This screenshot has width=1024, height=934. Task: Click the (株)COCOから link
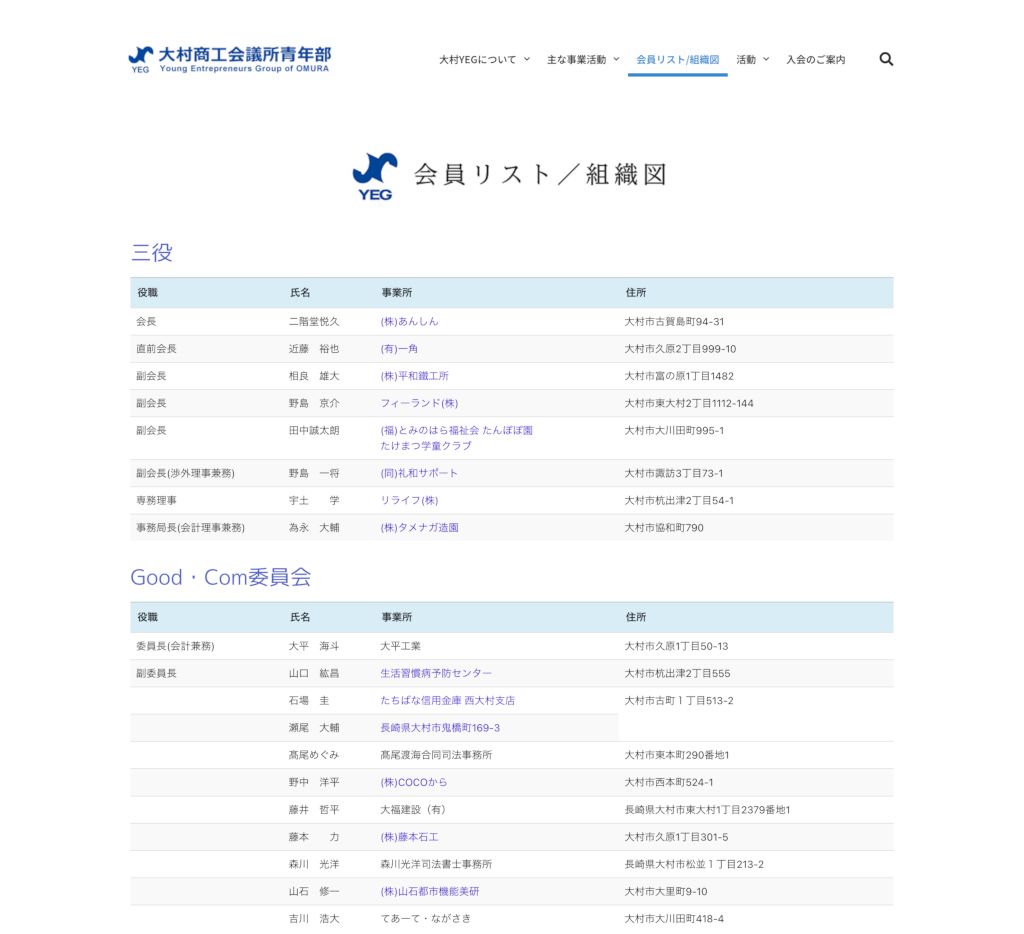coord(414,782)
